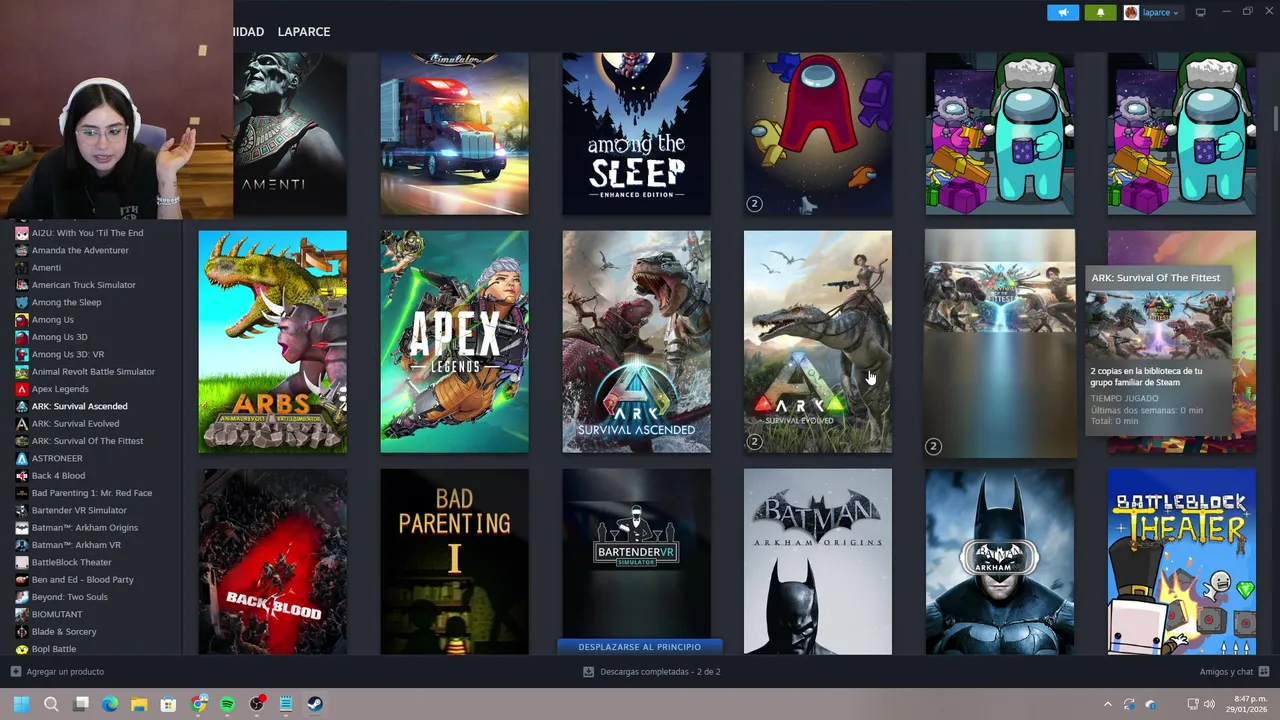Select AI2U: With You 'Til The End in list
Screen dimensions: 1280x720
point(87,233)
